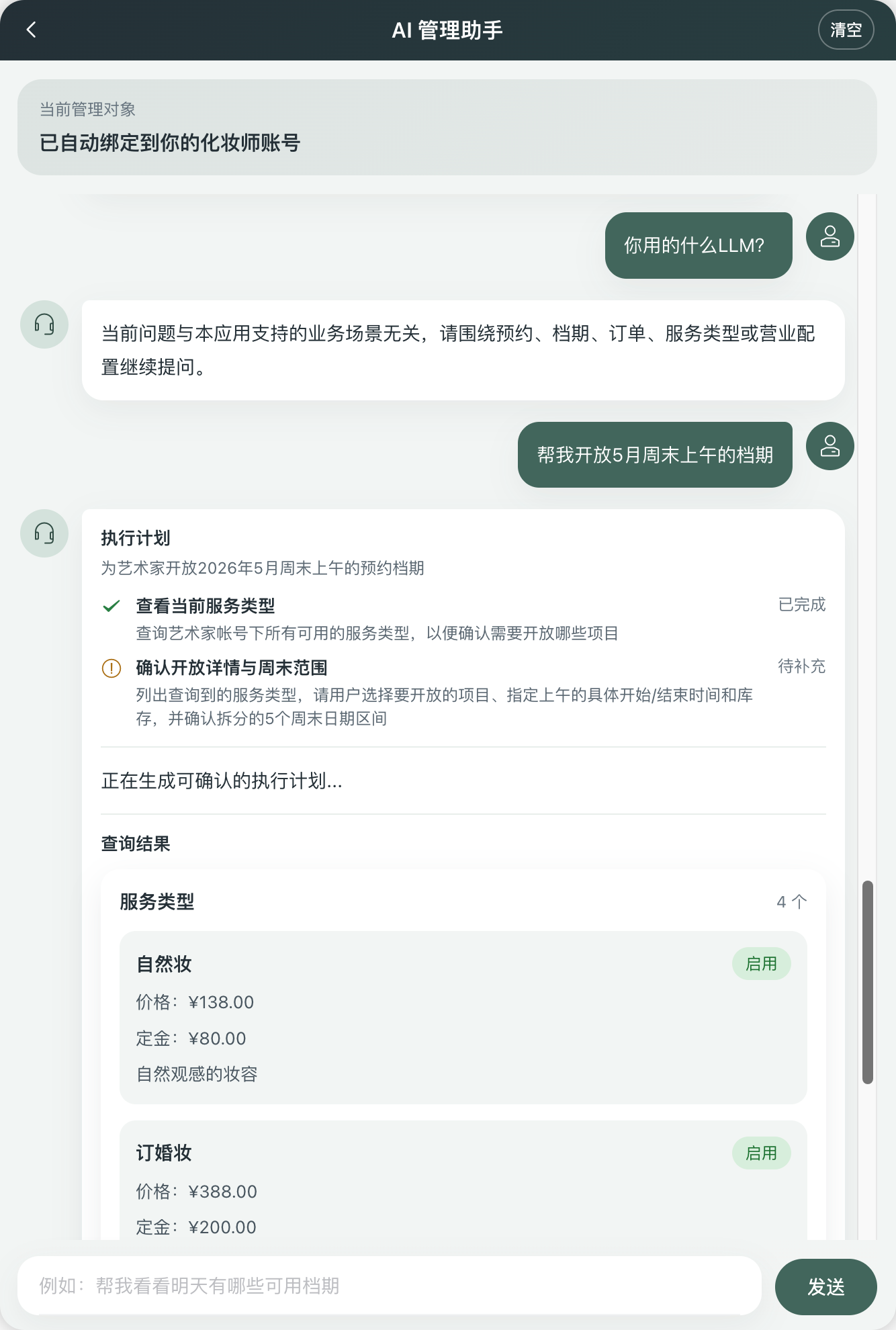896x1330 pixels.
Task: Select the 你用的什么LLM? message bubble
Action: (699, 245)
